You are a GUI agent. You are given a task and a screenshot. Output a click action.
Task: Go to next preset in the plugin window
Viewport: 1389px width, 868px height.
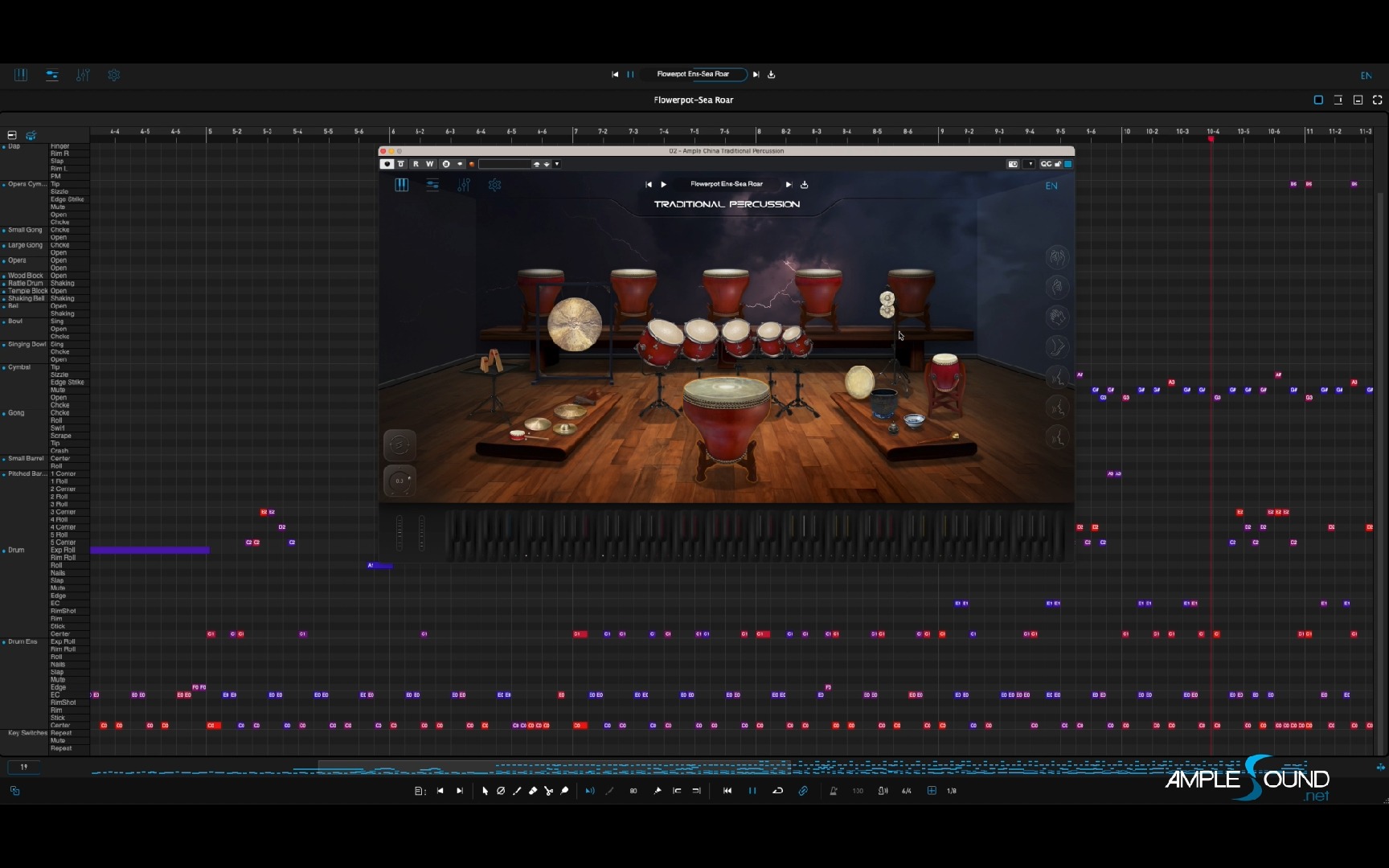[789, 184]
